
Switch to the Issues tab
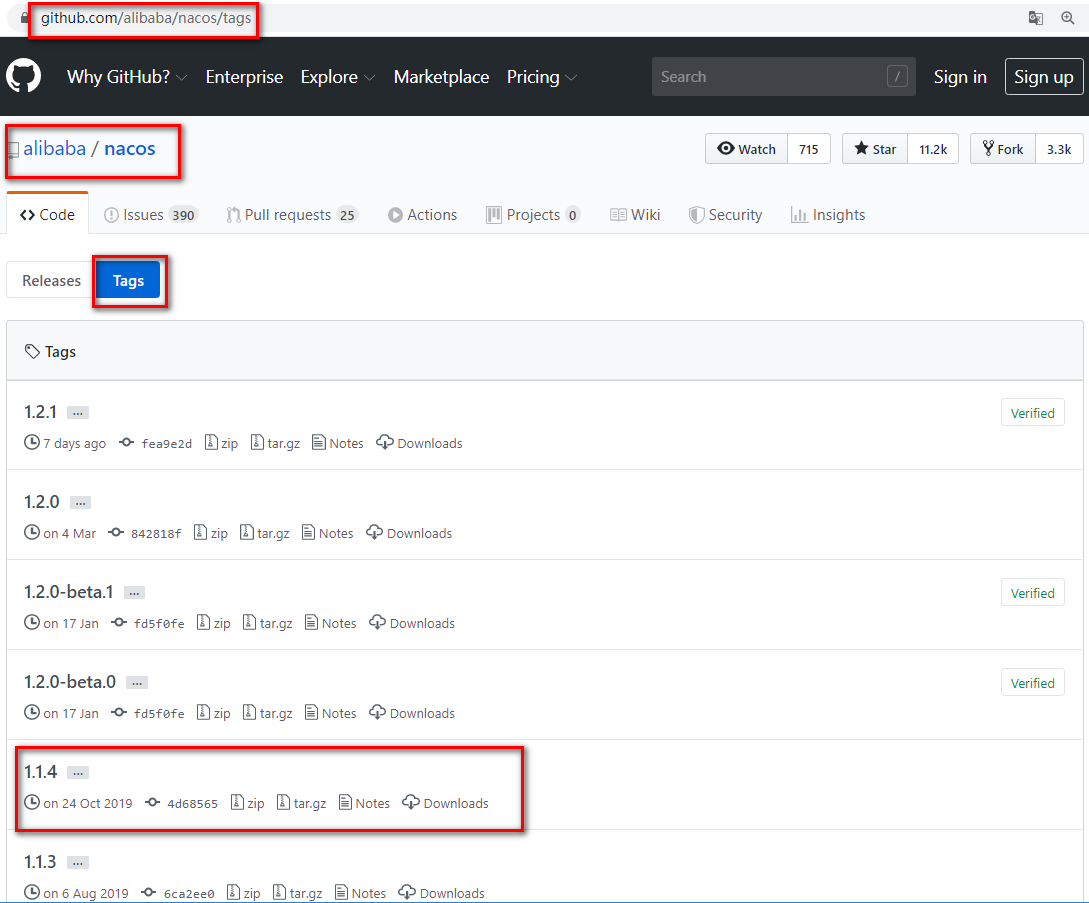click(151, 215)
